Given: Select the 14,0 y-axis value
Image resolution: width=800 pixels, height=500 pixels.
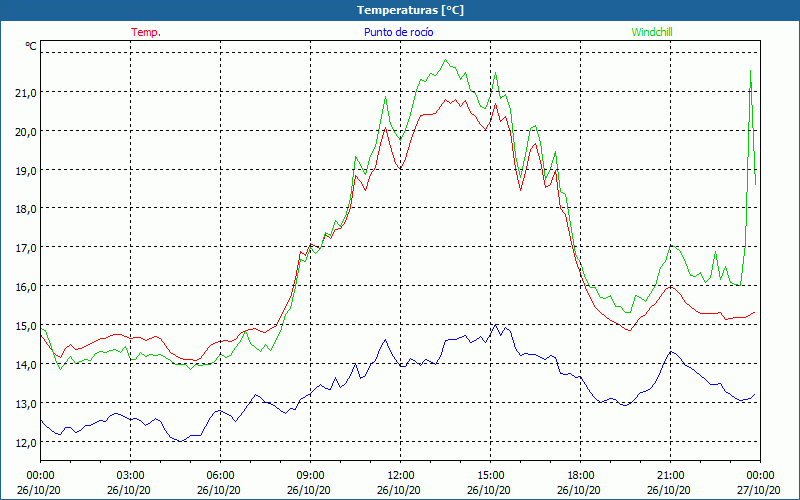Looking at the screenshot, I should 28,364.
